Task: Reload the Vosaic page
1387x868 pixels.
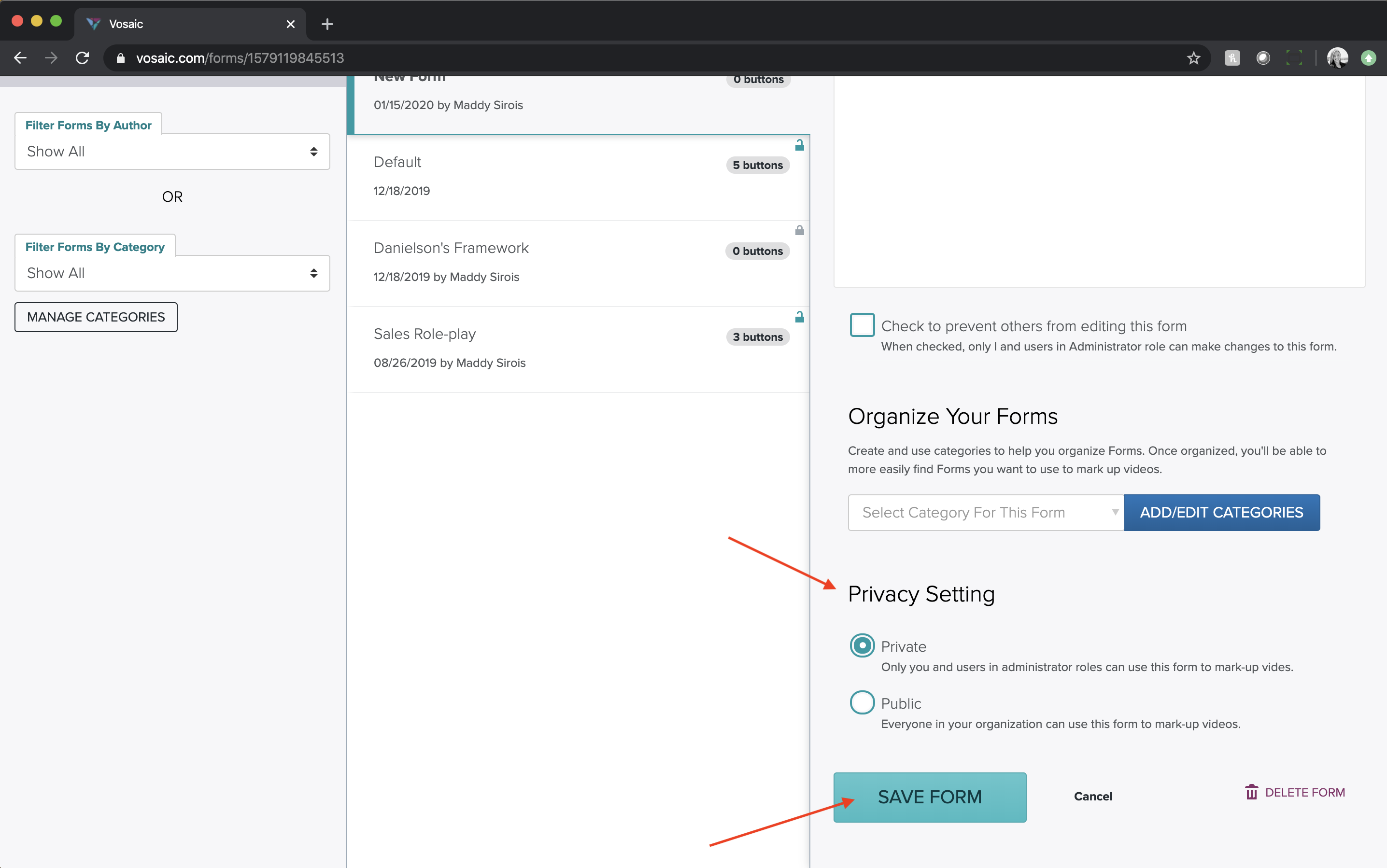Action: (82, 58)
